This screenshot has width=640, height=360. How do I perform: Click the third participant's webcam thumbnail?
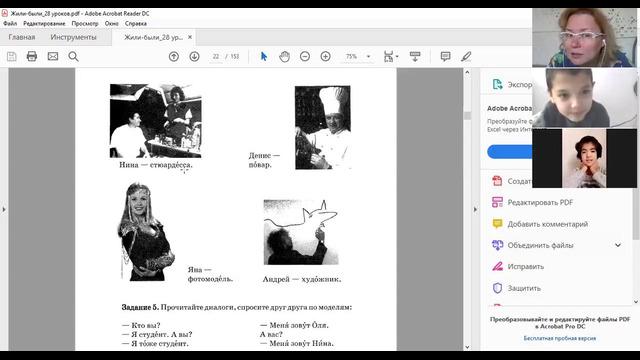(x=584, y=158)
